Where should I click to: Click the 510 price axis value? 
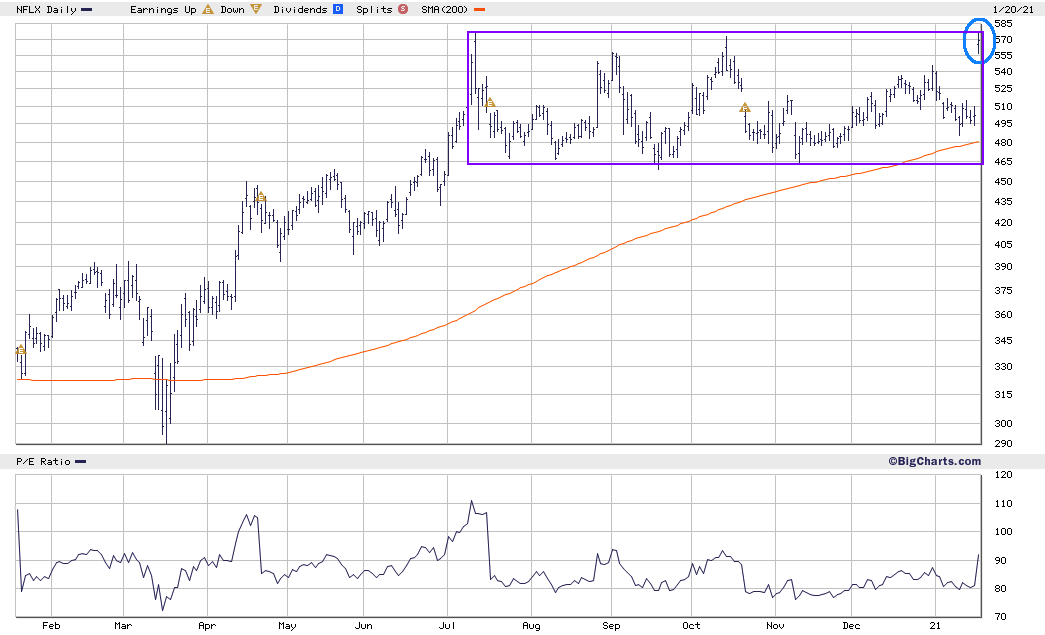pos(1004,107)
